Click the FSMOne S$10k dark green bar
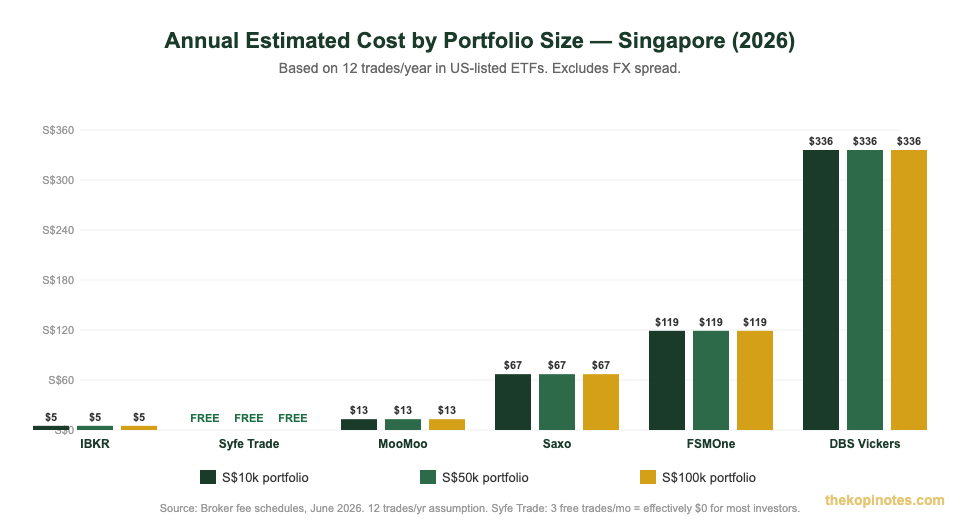The image size is (960, 520). click(667, 380)
